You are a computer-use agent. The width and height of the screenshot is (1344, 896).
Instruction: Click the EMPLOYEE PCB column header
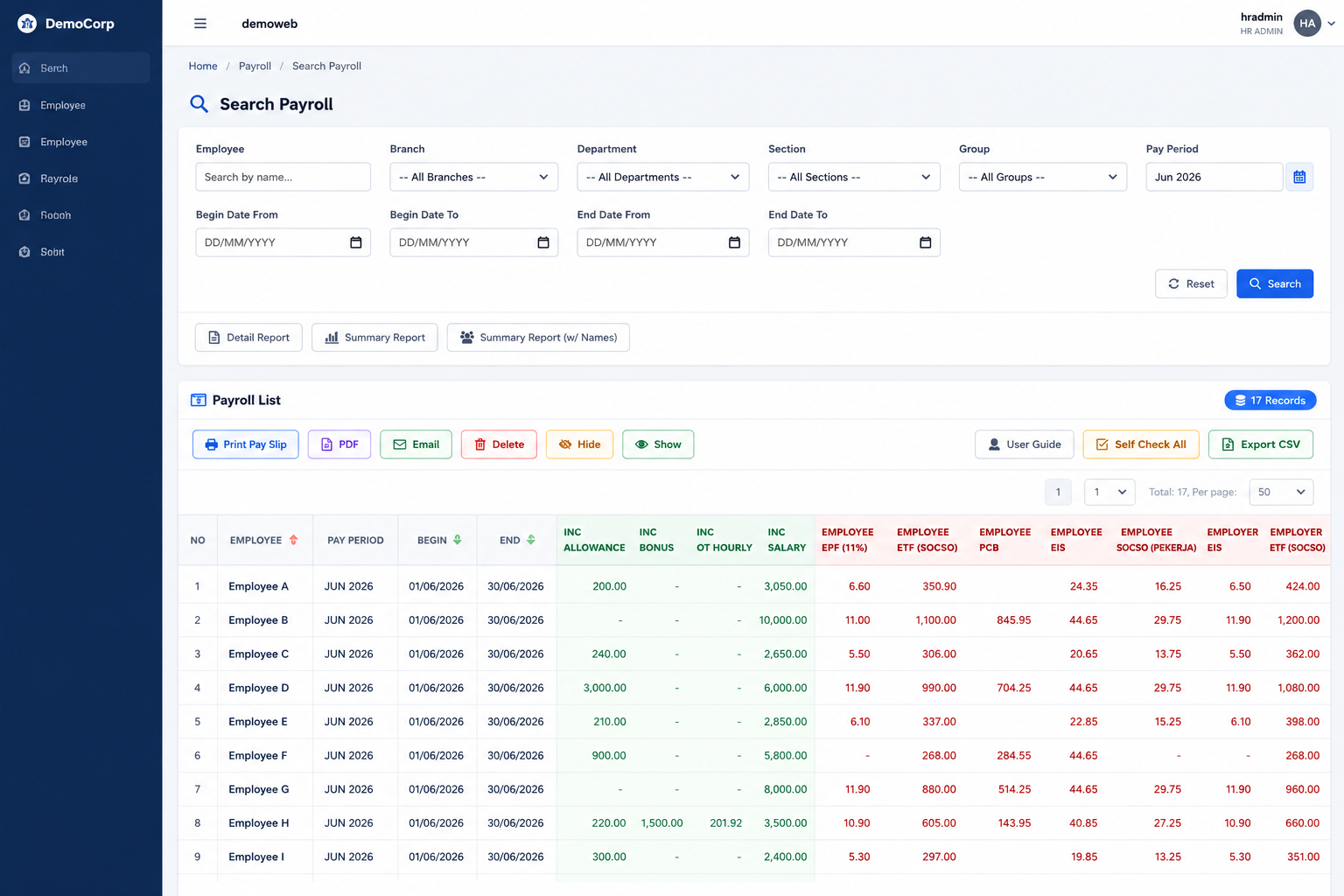click(1005, 540)
